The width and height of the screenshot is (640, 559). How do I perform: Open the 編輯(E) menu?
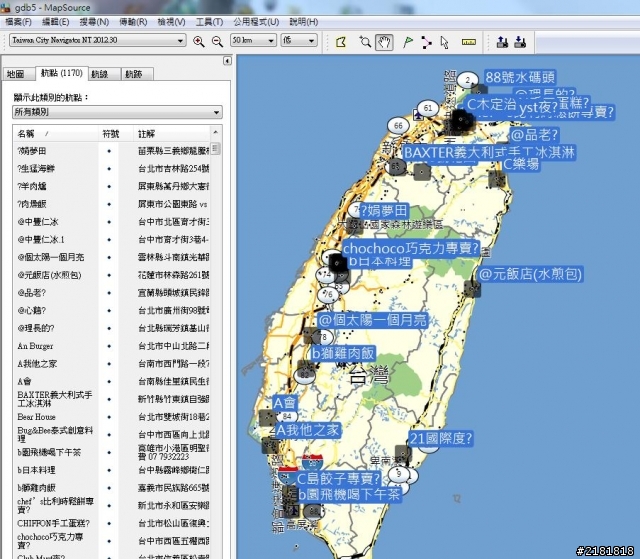(x=56, y=22)
